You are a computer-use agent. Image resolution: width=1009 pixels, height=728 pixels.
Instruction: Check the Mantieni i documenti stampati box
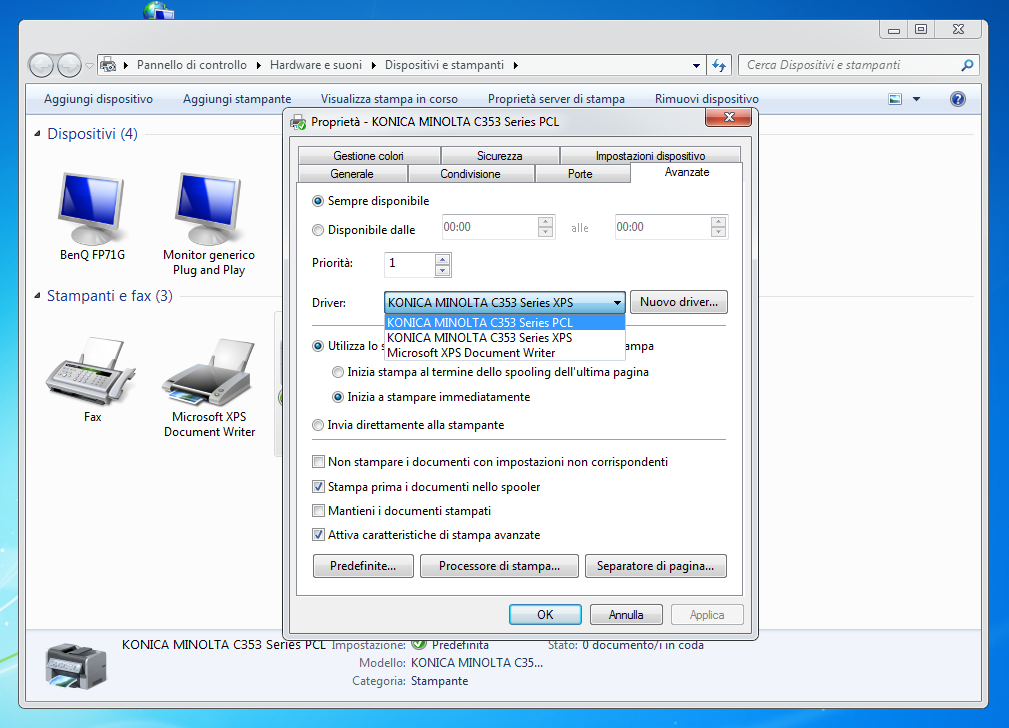tap(319, 511)
